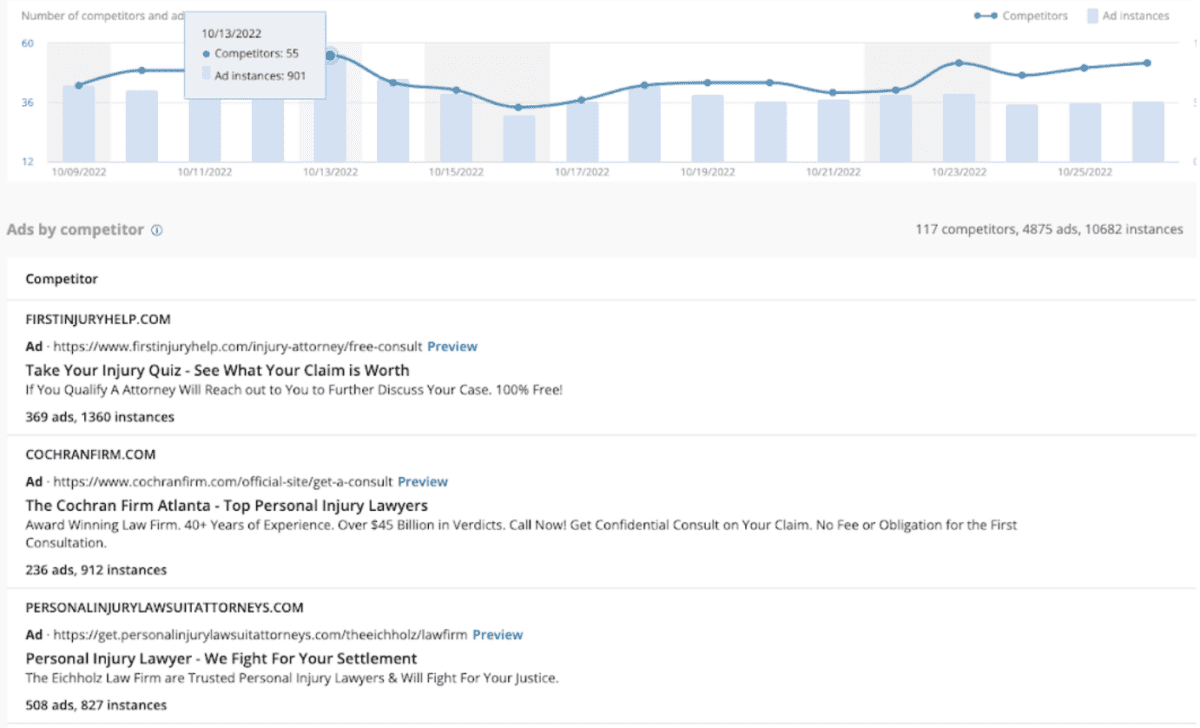
Task: Click the ad instances bar for 10/23/2022
Action: click(958, 128)
